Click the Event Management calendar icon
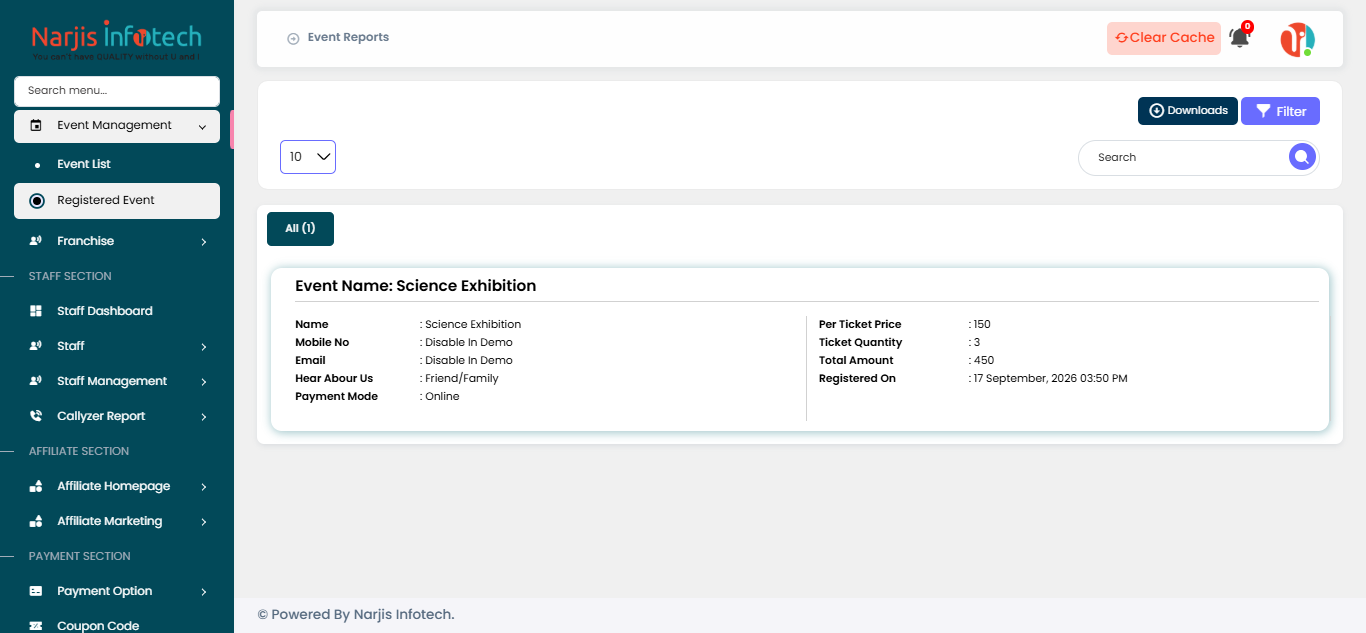Viewport: 1366px width, 633px height. [x=36, y=126]
